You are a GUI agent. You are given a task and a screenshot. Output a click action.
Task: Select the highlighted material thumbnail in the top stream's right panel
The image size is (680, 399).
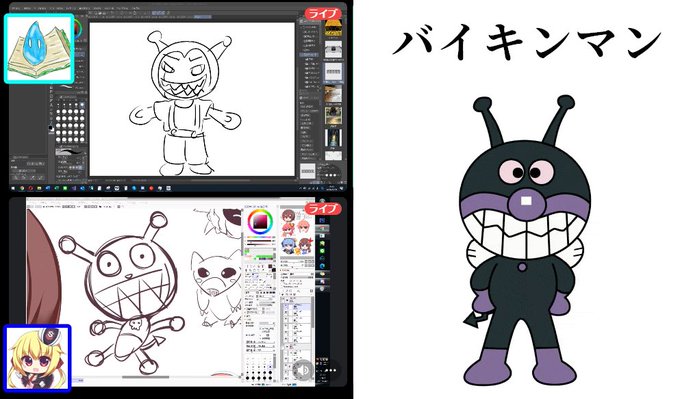click(x=333, y=72)
